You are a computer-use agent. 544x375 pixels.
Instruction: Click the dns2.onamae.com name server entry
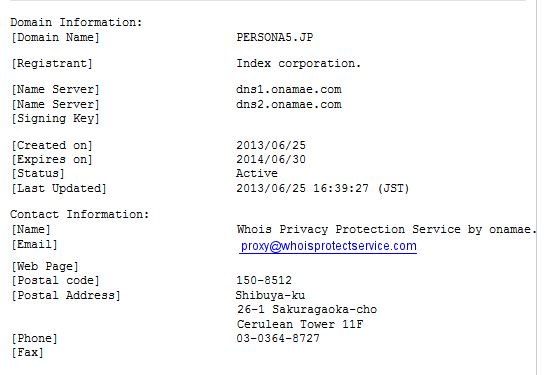(x=289, y=104)
